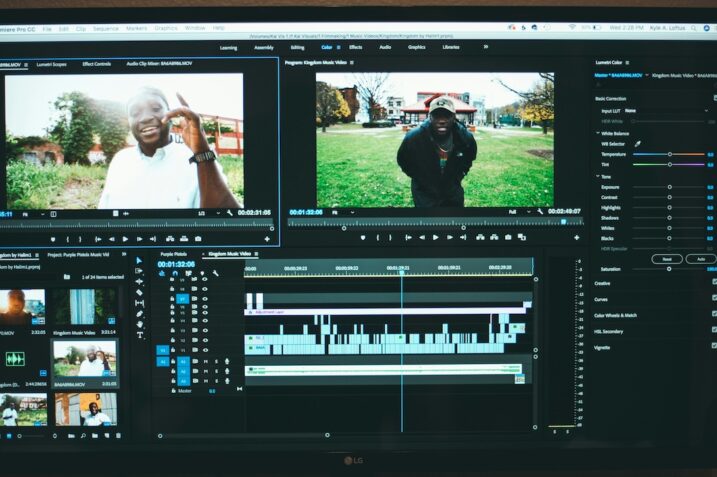Adjust the Temperature slider handle

[669, 154]
